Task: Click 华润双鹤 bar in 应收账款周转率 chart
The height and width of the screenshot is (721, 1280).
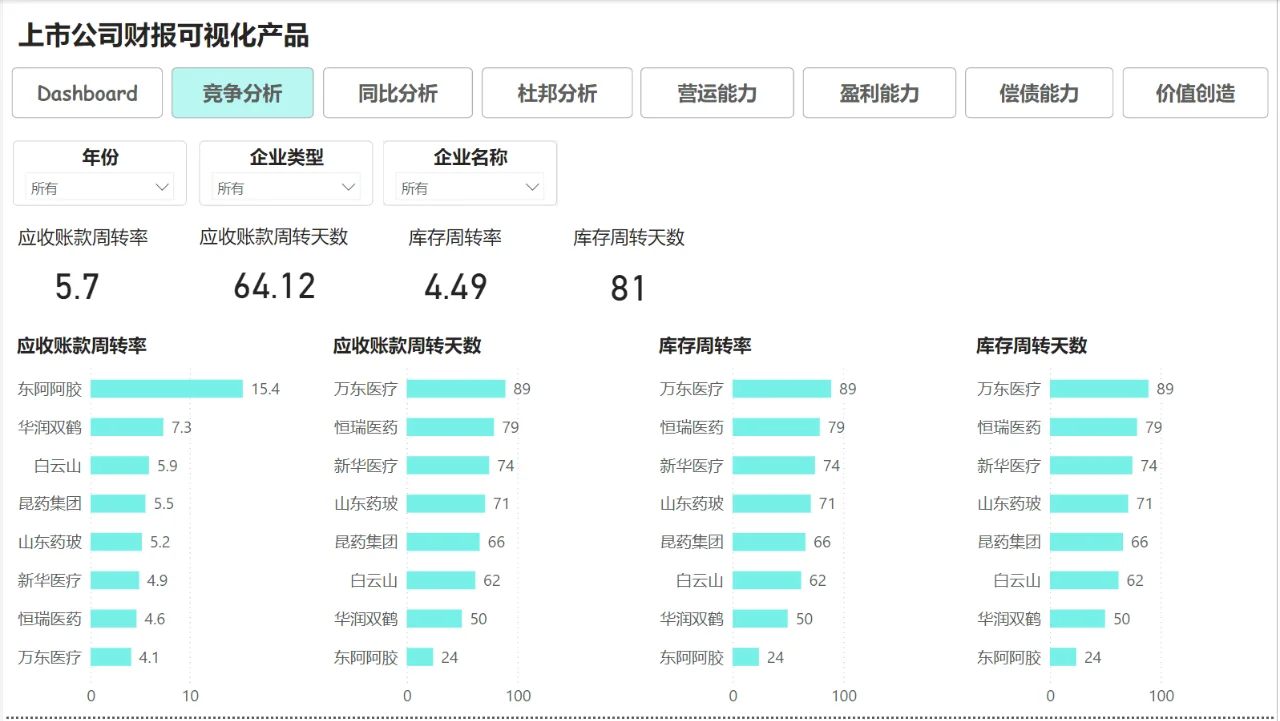Action: (127, 427)
